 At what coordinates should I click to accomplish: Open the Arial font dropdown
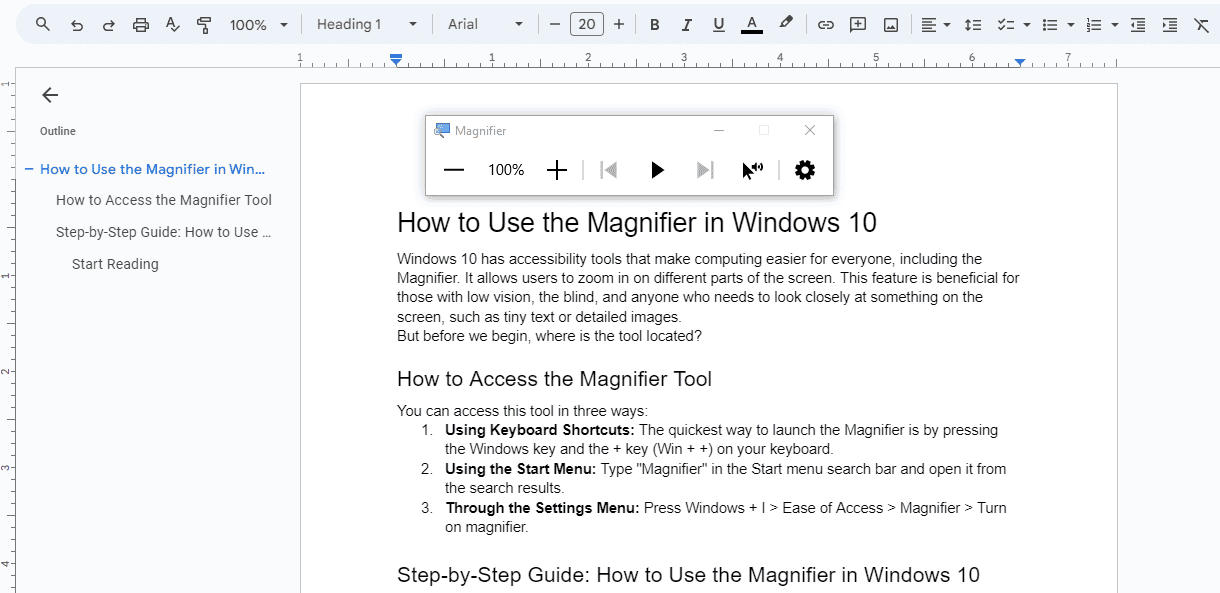click(x=485, y=25)
